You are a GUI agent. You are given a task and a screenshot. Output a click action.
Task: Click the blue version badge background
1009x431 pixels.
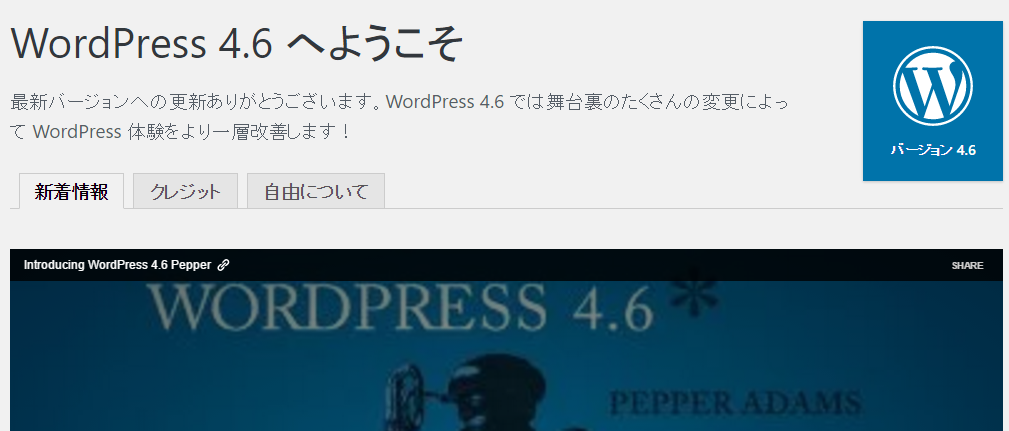coord(932,100)
